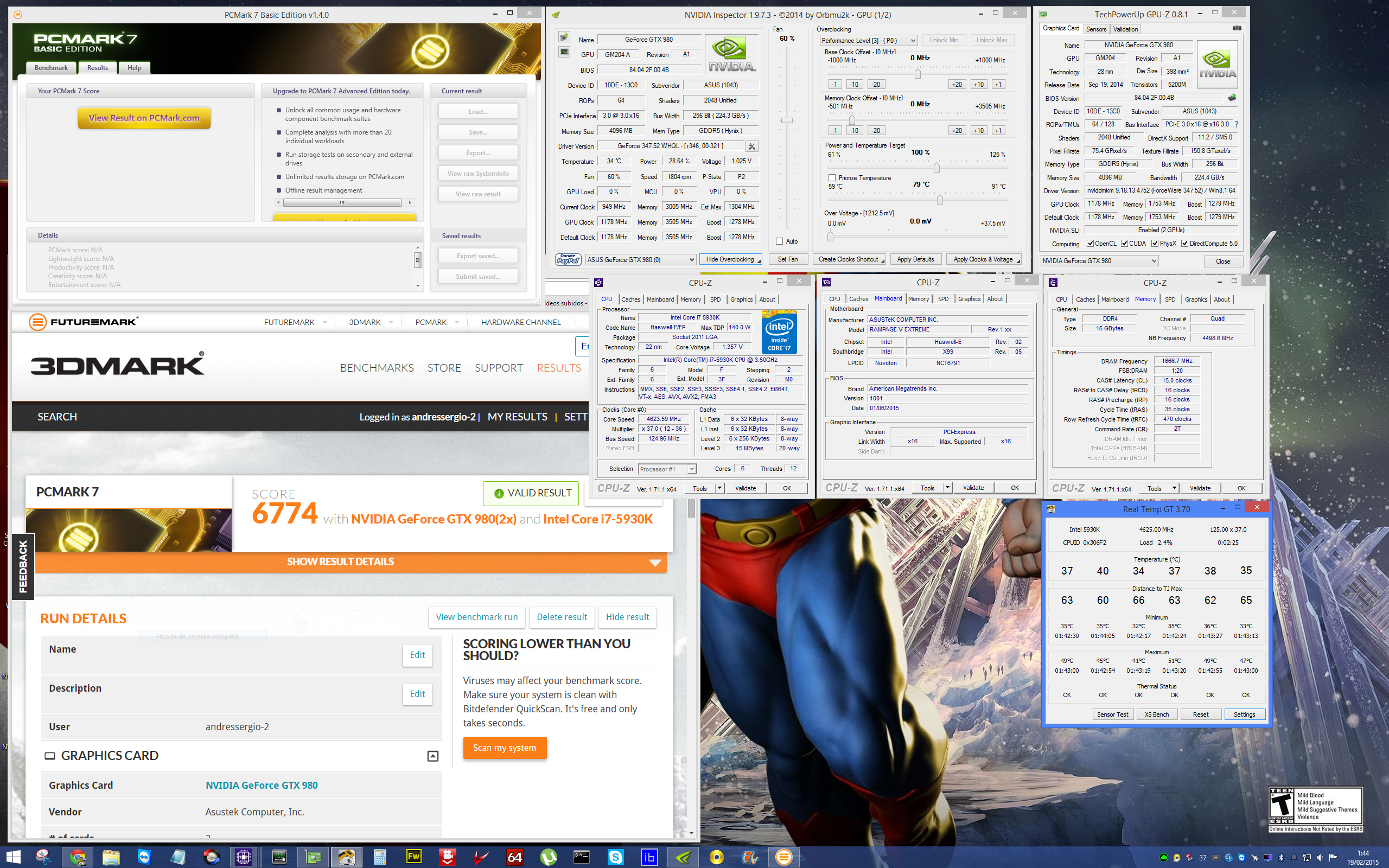Click the BIOS save icon in GPU-Z

[x=1232, y=98]
